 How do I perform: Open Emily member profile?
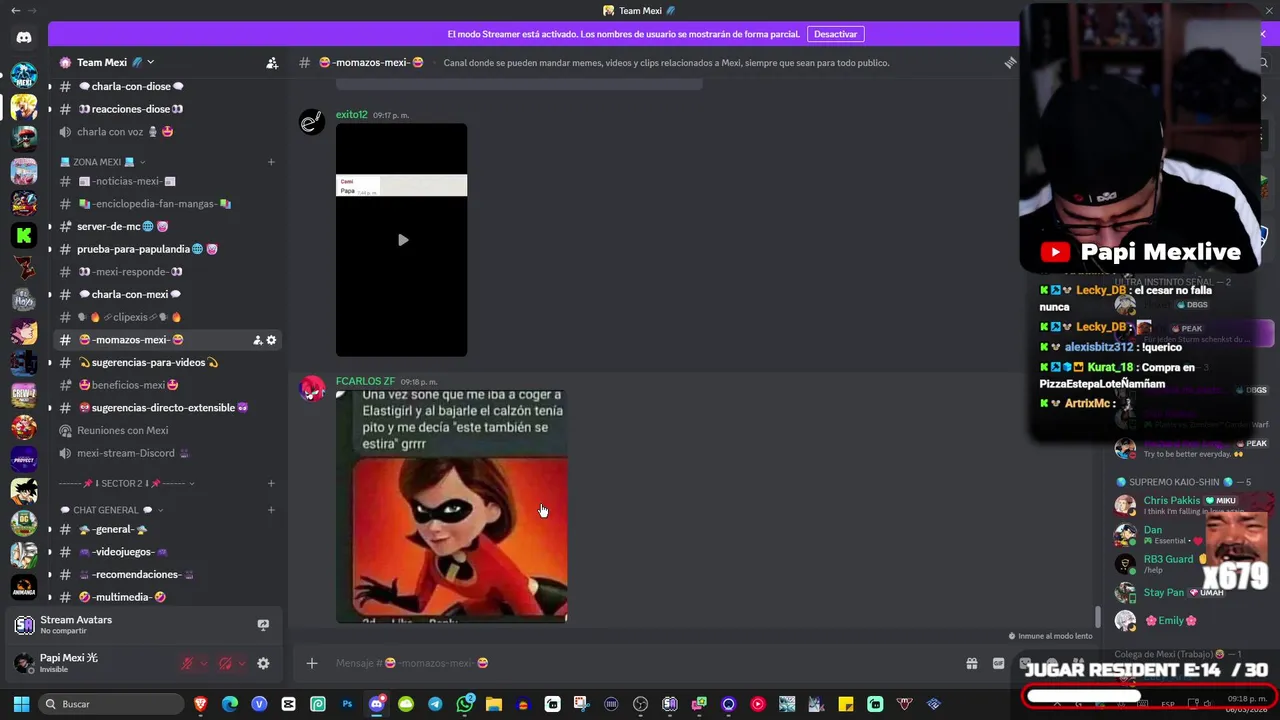tap(1171, 621)
